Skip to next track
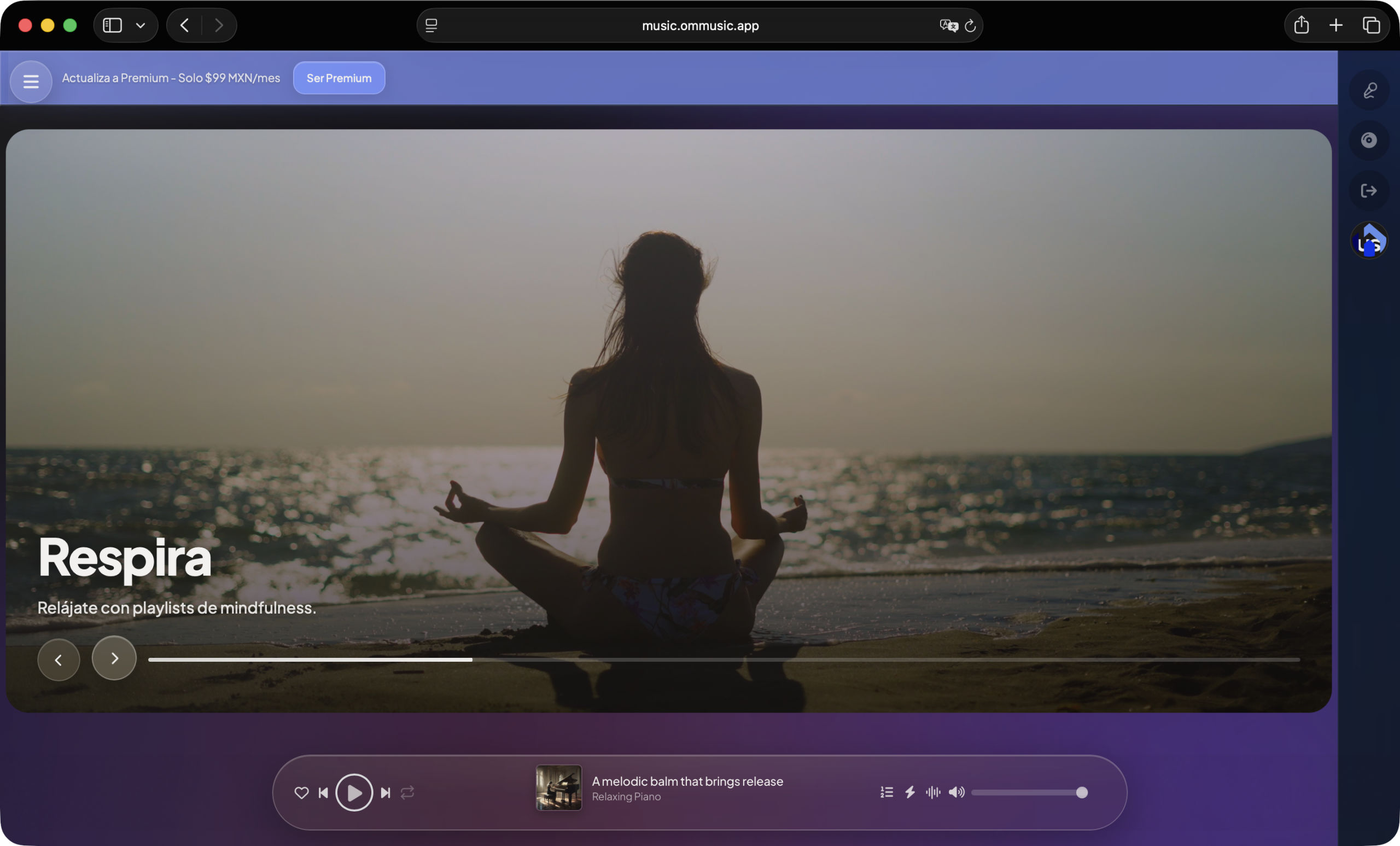Image resolution: width=1400 pixels, height=846 pixels. 385,792
